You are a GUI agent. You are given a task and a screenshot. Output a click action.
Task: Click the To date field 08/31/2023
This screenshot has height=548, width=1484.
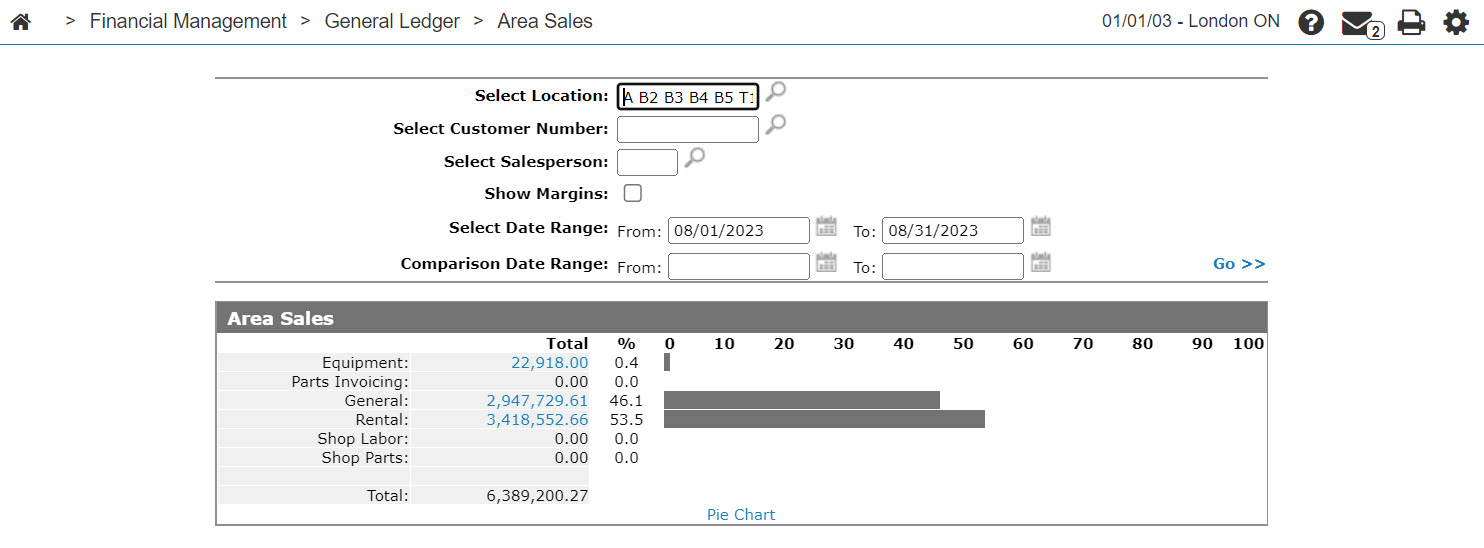[953, 231]
